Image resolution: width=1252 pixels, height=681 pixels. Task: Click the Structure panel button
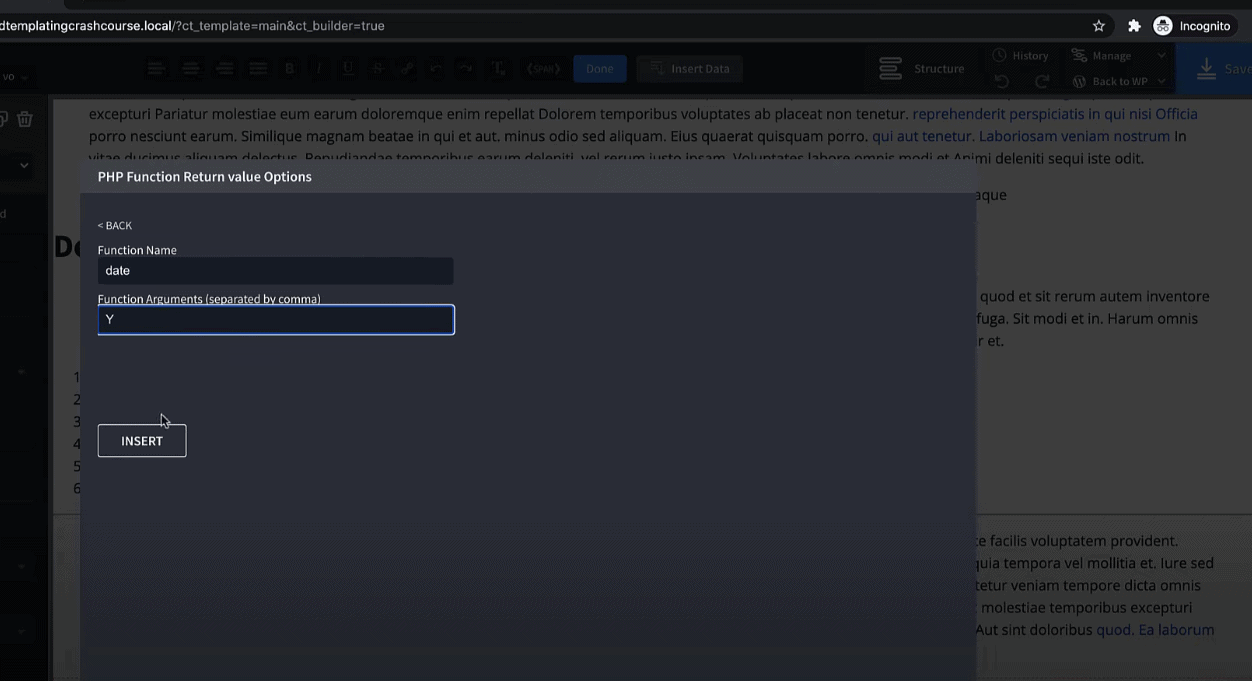[x=922, y=69]
